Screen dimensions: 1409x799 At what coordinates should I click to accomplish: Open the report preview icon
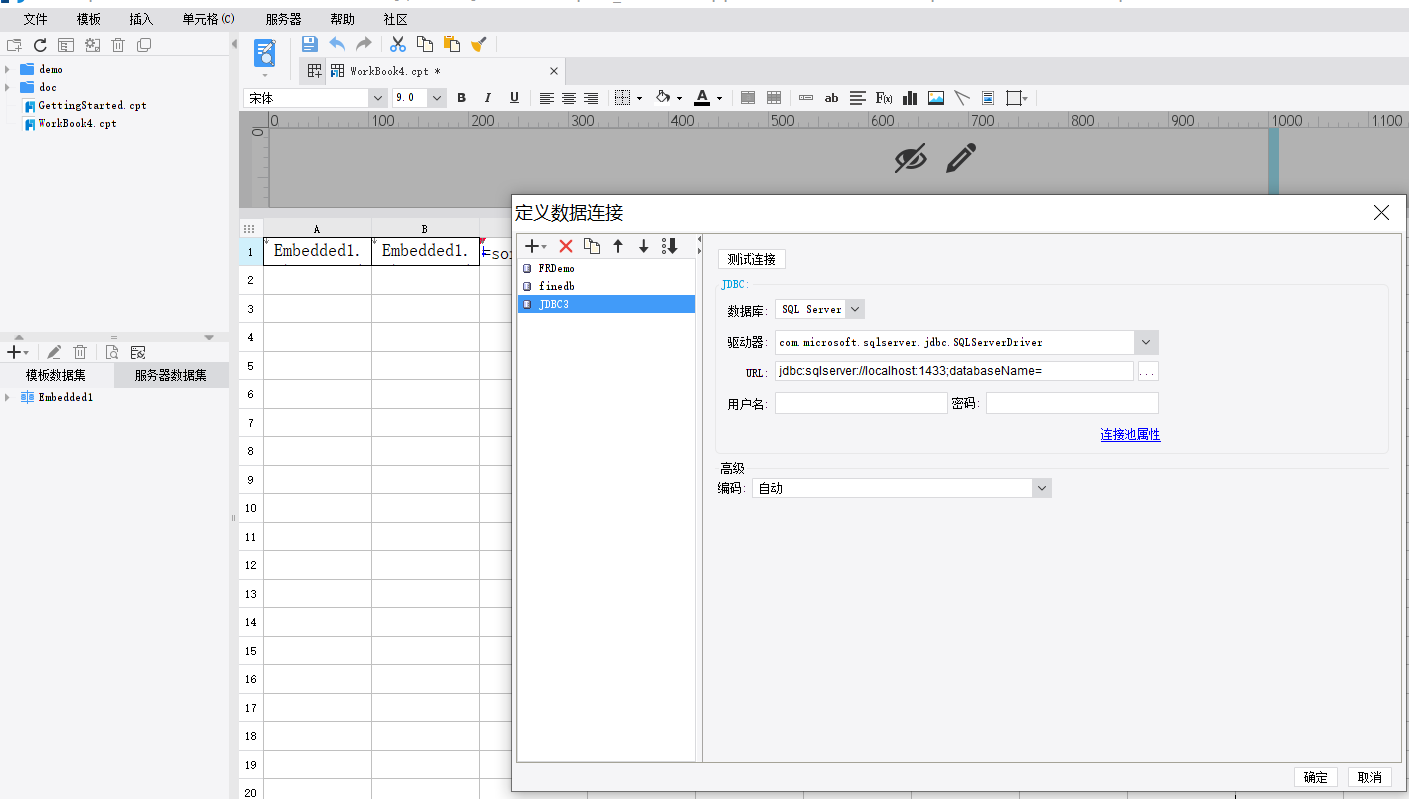click(265, 53)
